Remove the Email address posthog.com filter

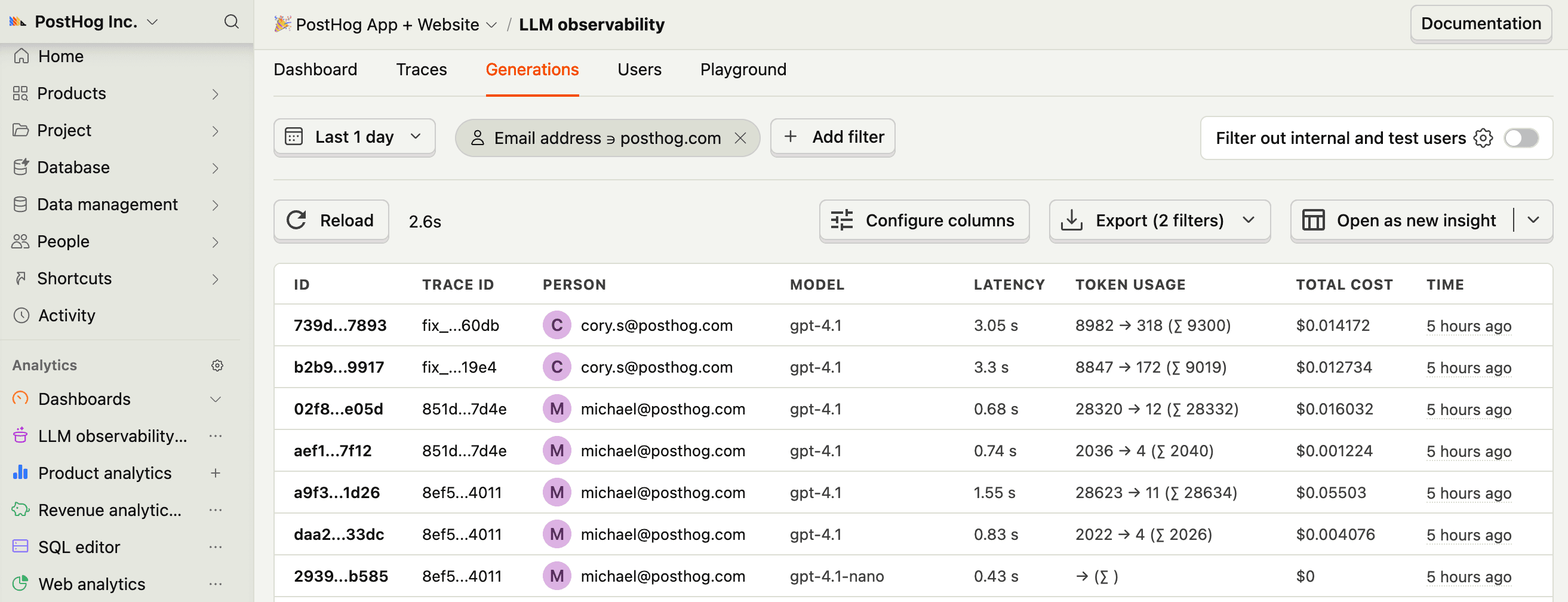[x=740, y=138]
